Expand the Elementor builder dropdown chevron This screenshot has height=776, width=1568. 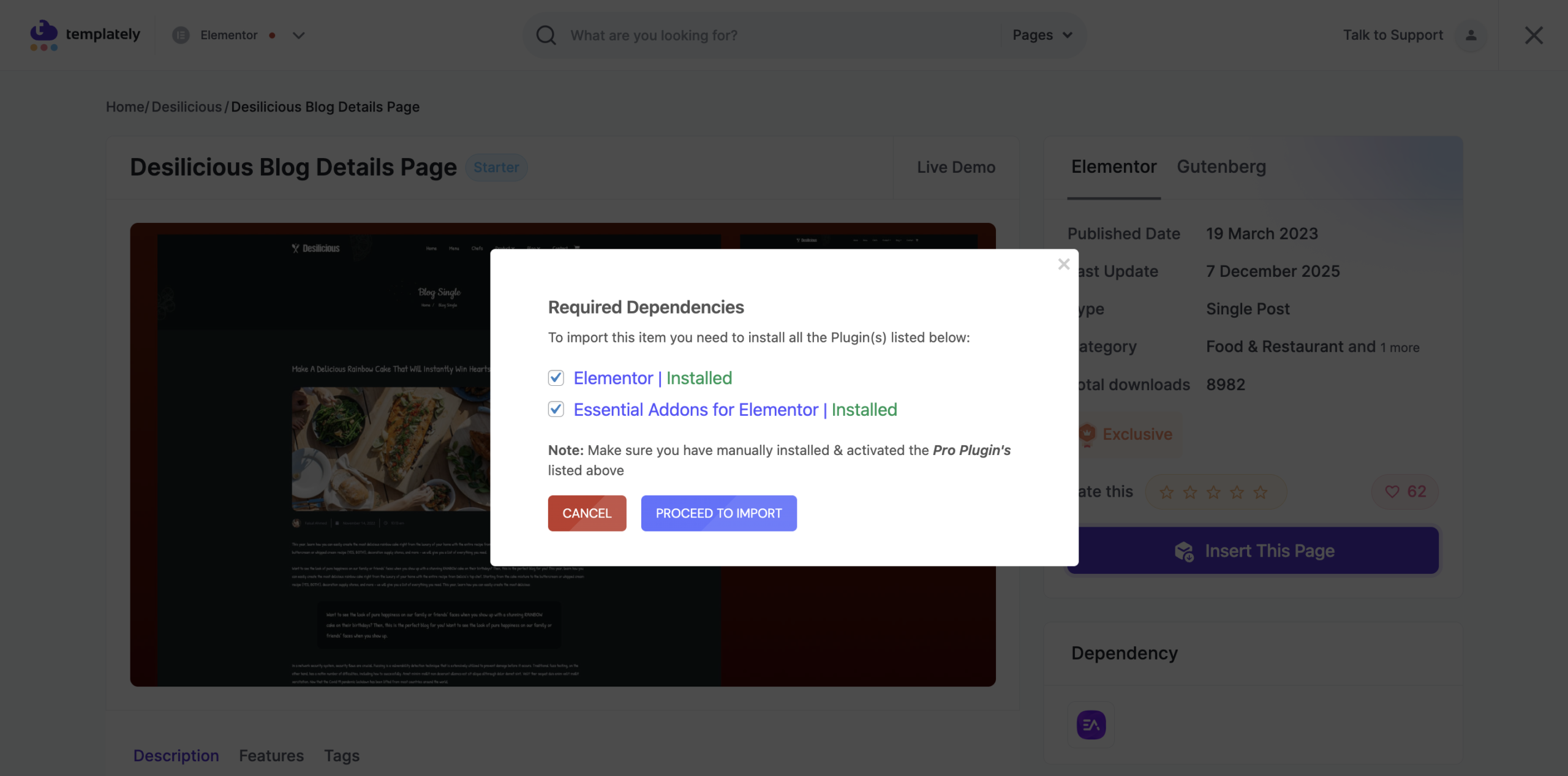298,36
